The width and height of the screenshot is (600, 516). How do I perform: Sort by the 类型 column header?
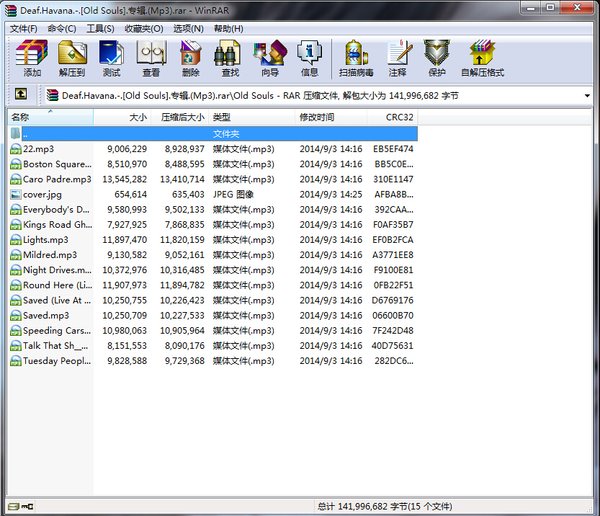tap(251, 117)
